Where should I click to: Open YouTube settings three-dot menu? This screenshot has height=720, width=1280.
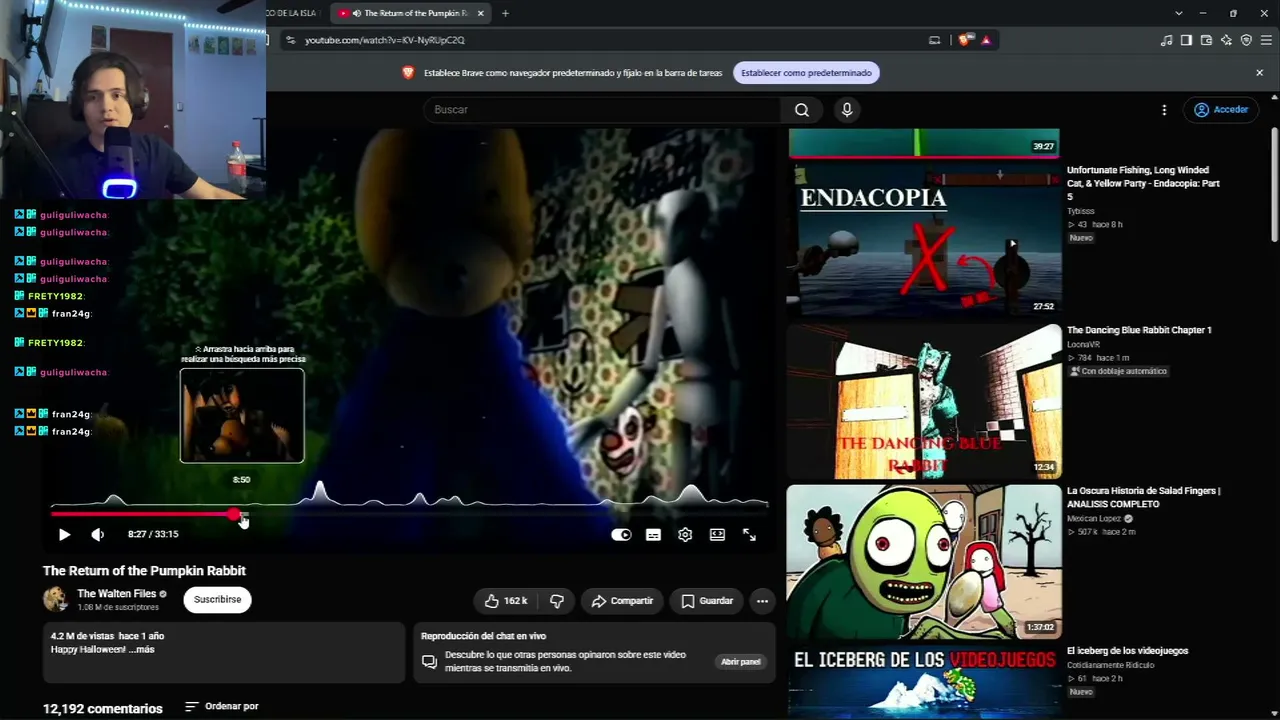coord(1164,110)
